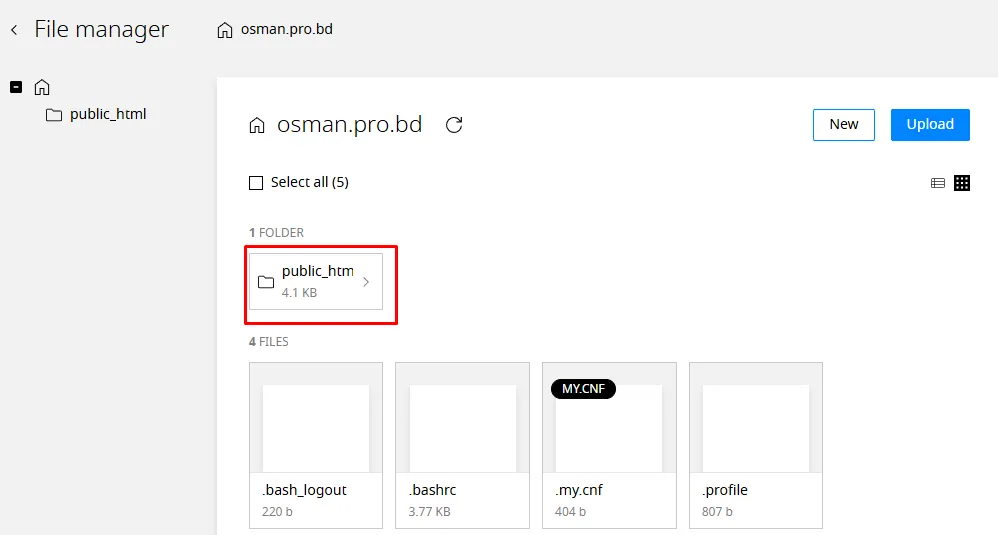The height and width of the screenshot is (535, 998).
Task: Click the osman.pro.bd heading title
Action: [349, 125]
